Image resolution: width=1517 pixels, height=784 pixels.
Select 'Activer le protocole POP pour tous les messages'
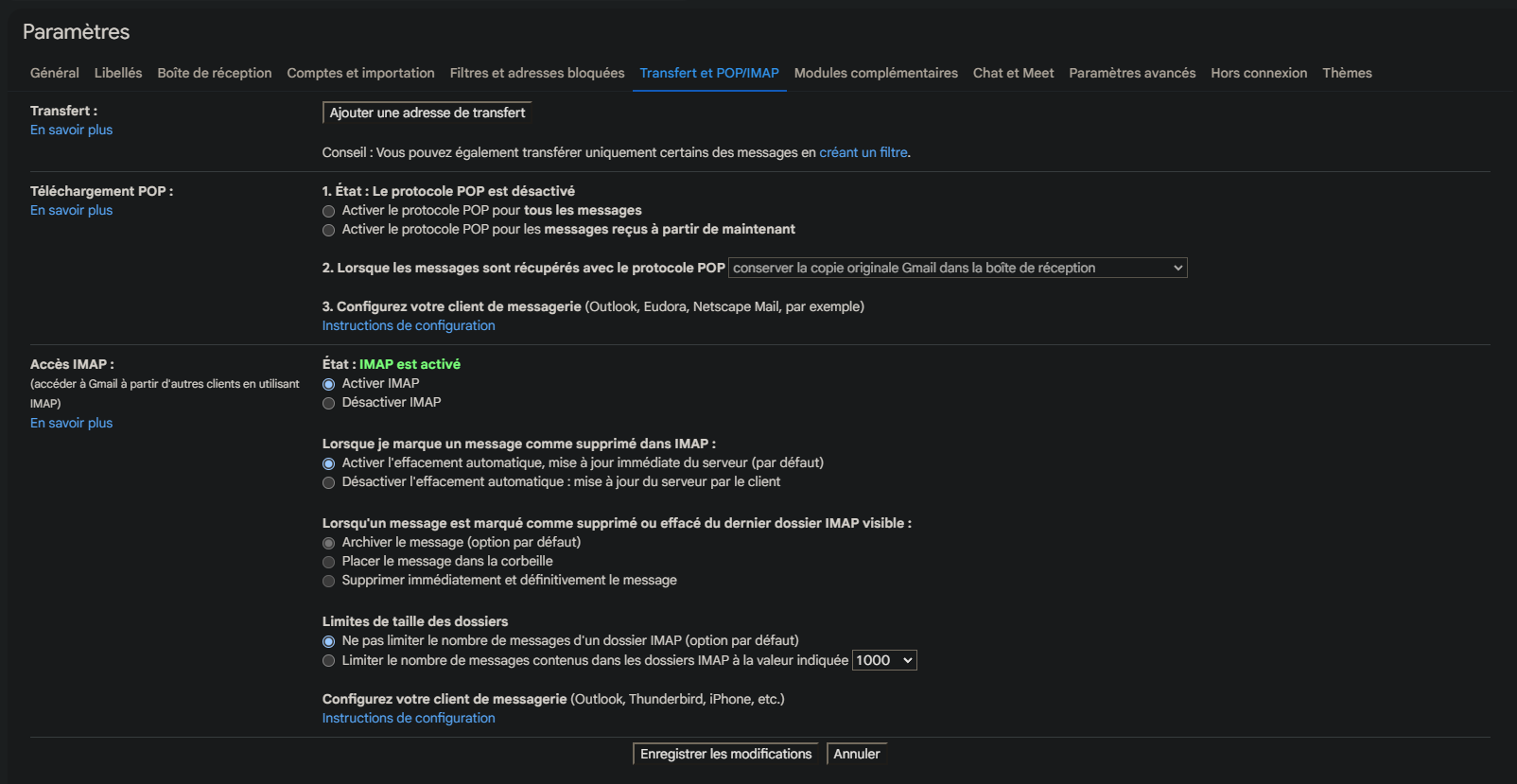[329, 211]
